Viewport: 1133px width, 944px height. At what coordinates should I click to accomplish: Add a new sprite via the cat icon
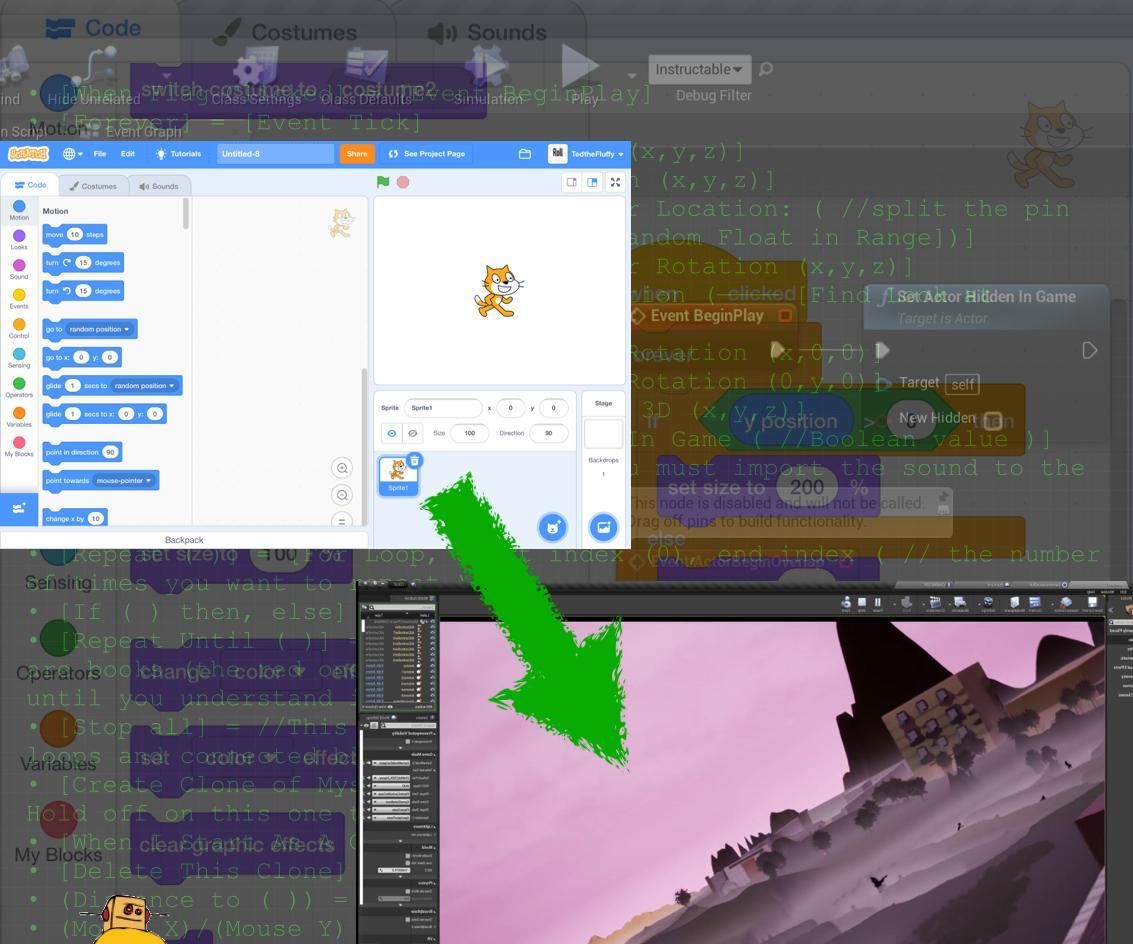click(552, 527)
